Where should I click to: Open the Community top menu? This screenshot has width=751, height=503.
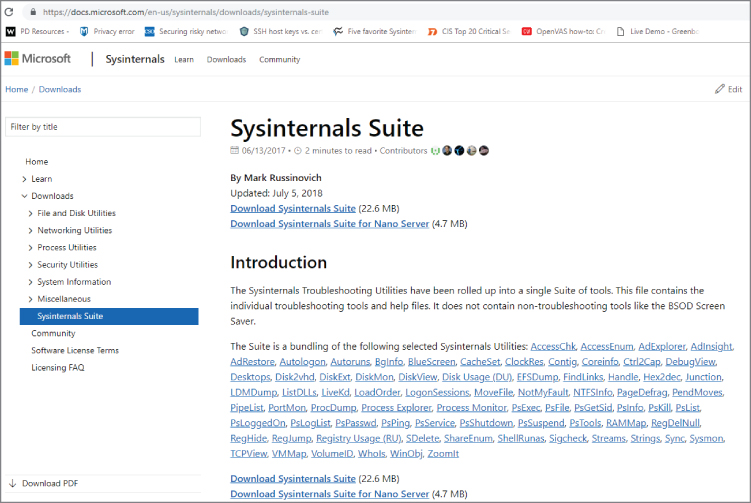click(x=280, y=59)
